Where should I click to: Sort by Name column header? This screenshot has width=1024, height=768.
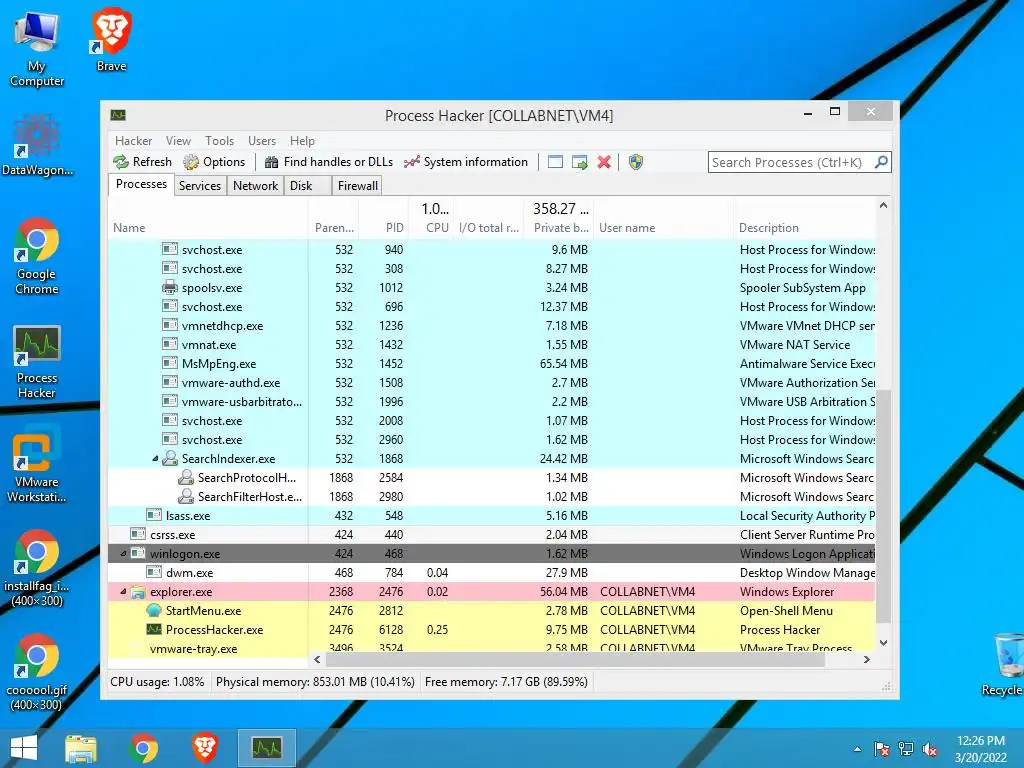[208, 228]
